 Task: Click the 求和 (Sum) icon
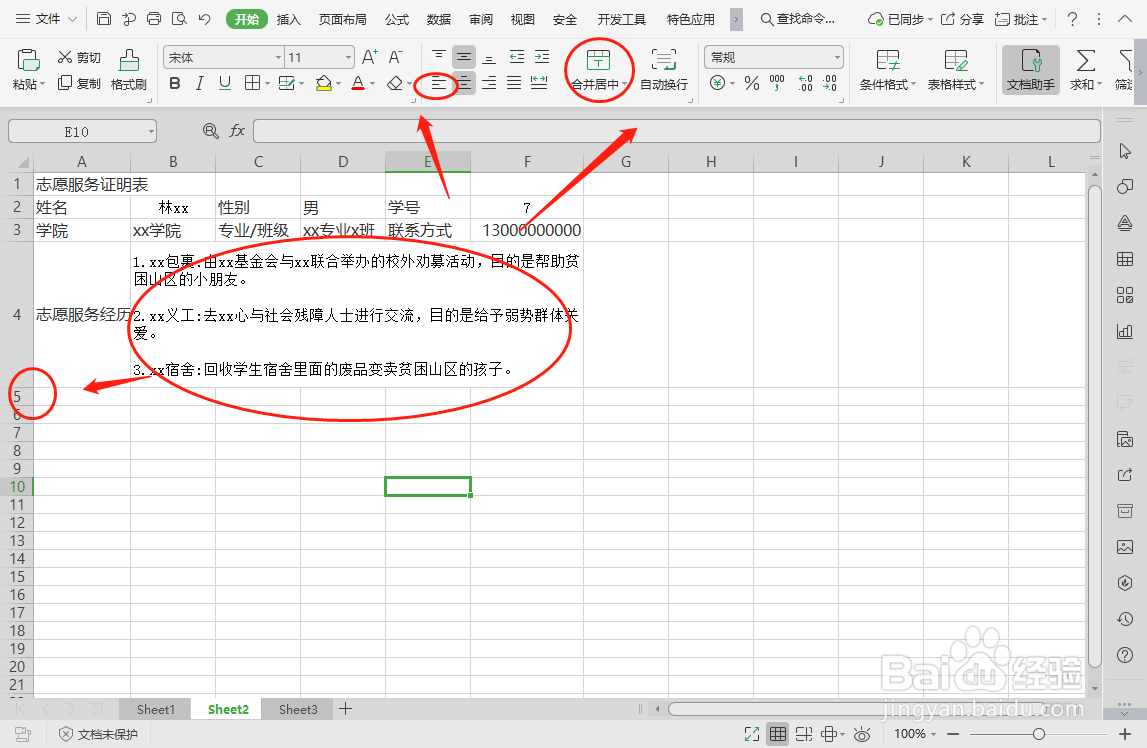click(x=1084, y=68)
